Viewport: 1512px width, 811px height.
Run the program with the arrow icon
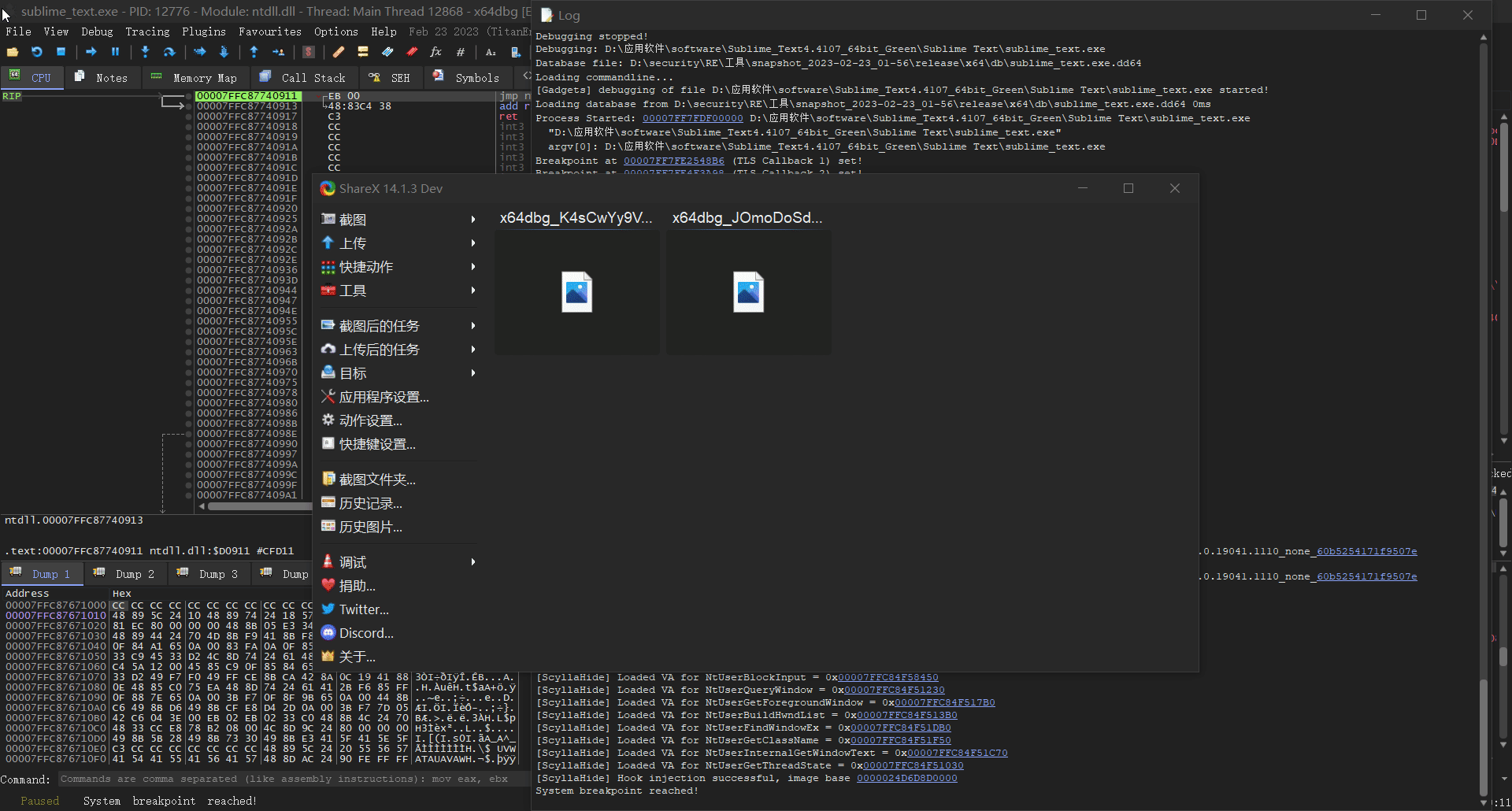[x=91, y=52]
